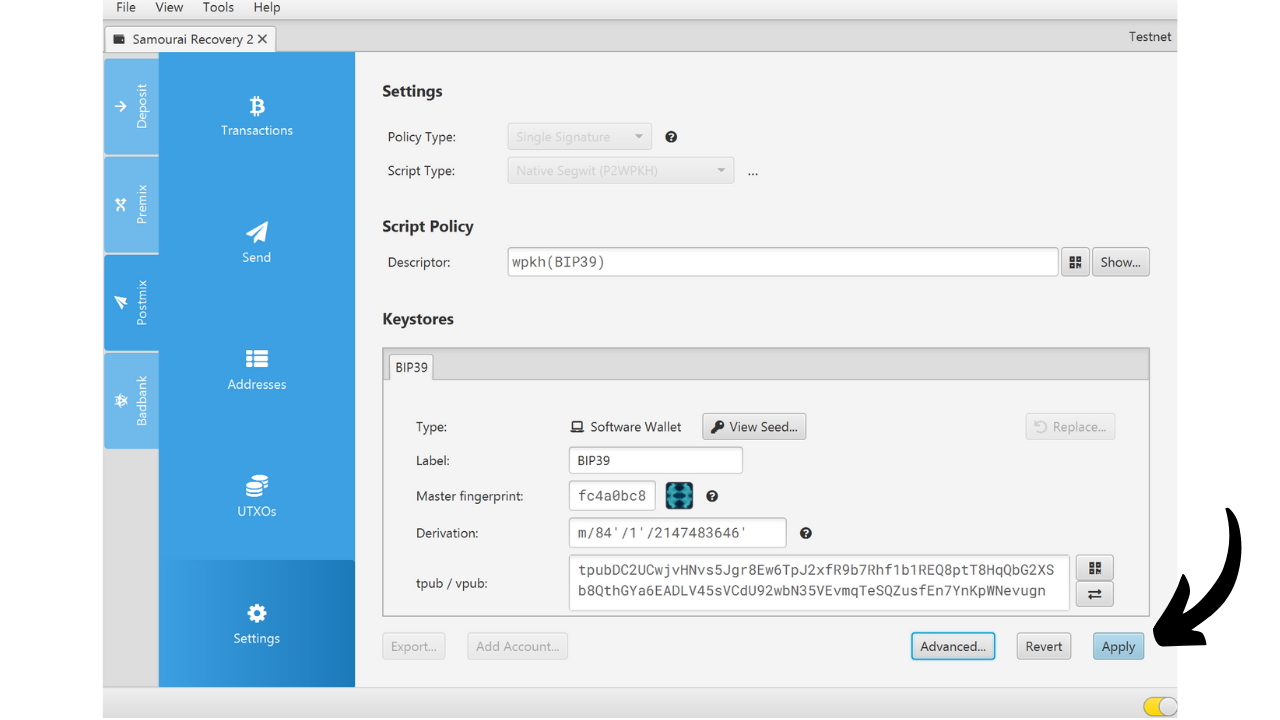The height and width of the screenshot is (720, 1280).
Task: Click the Testnet label
Action: pos(1150,37)
